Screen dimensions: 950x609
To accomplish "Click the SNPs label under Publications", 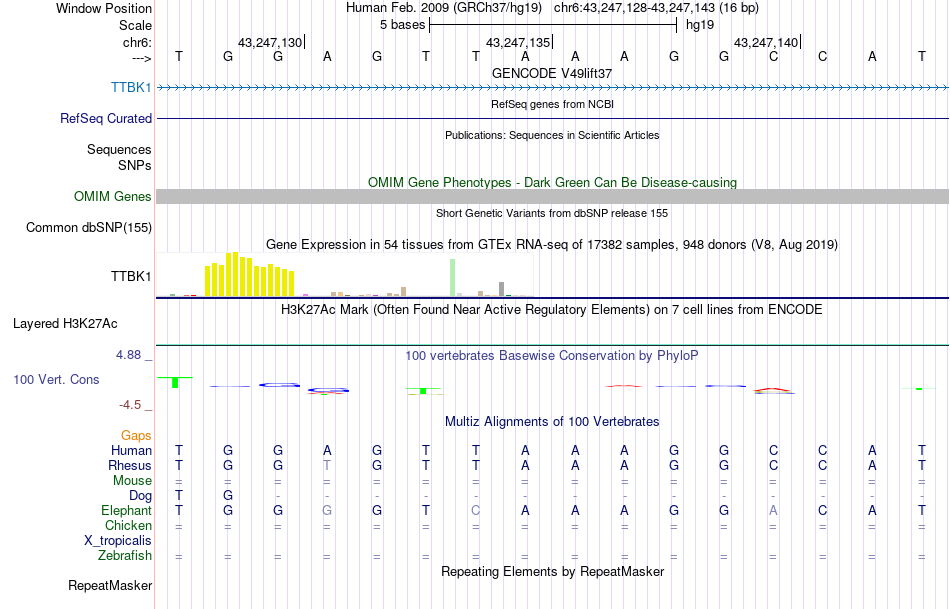I will click(135, 165).
